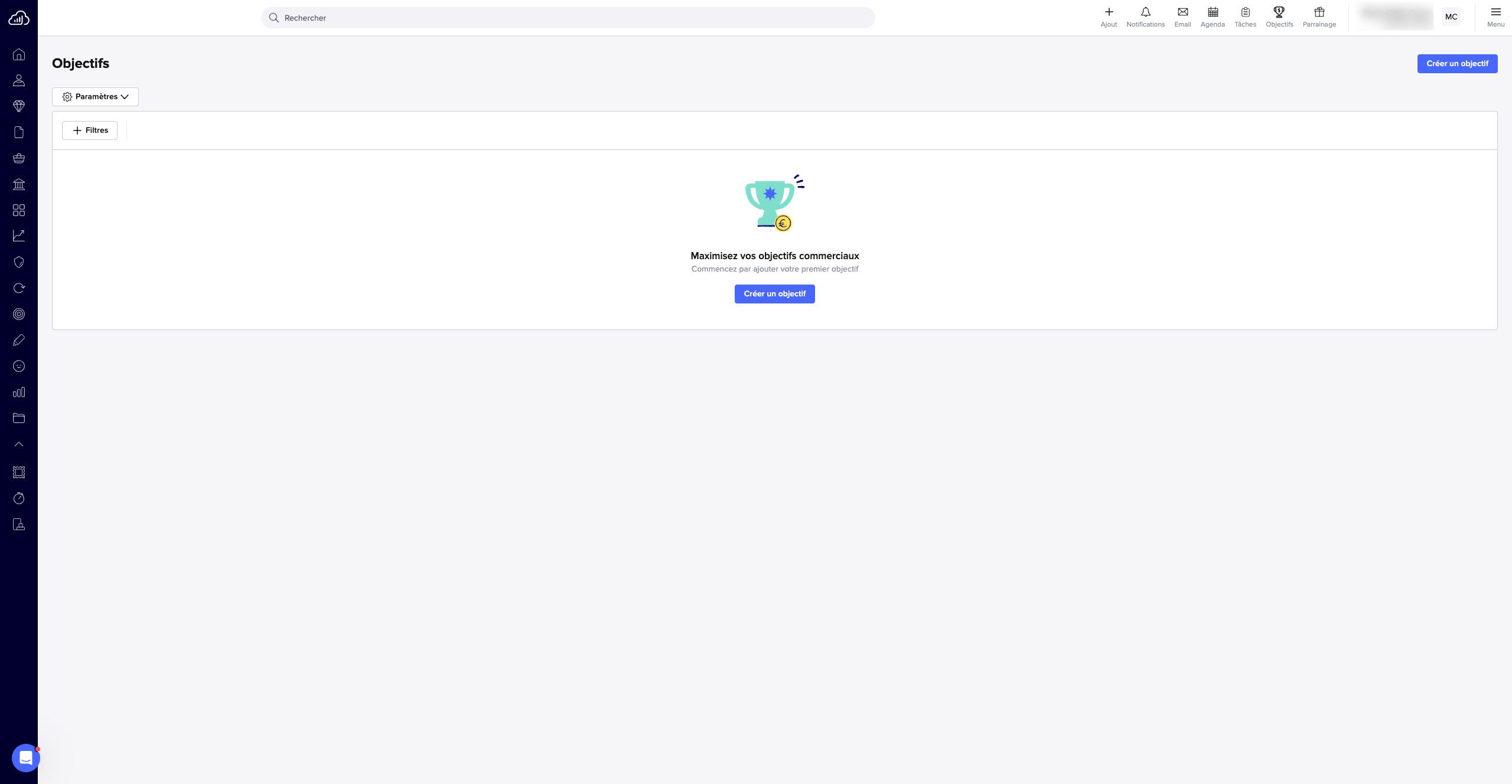Open the chat support bubble

click(25, 757)
